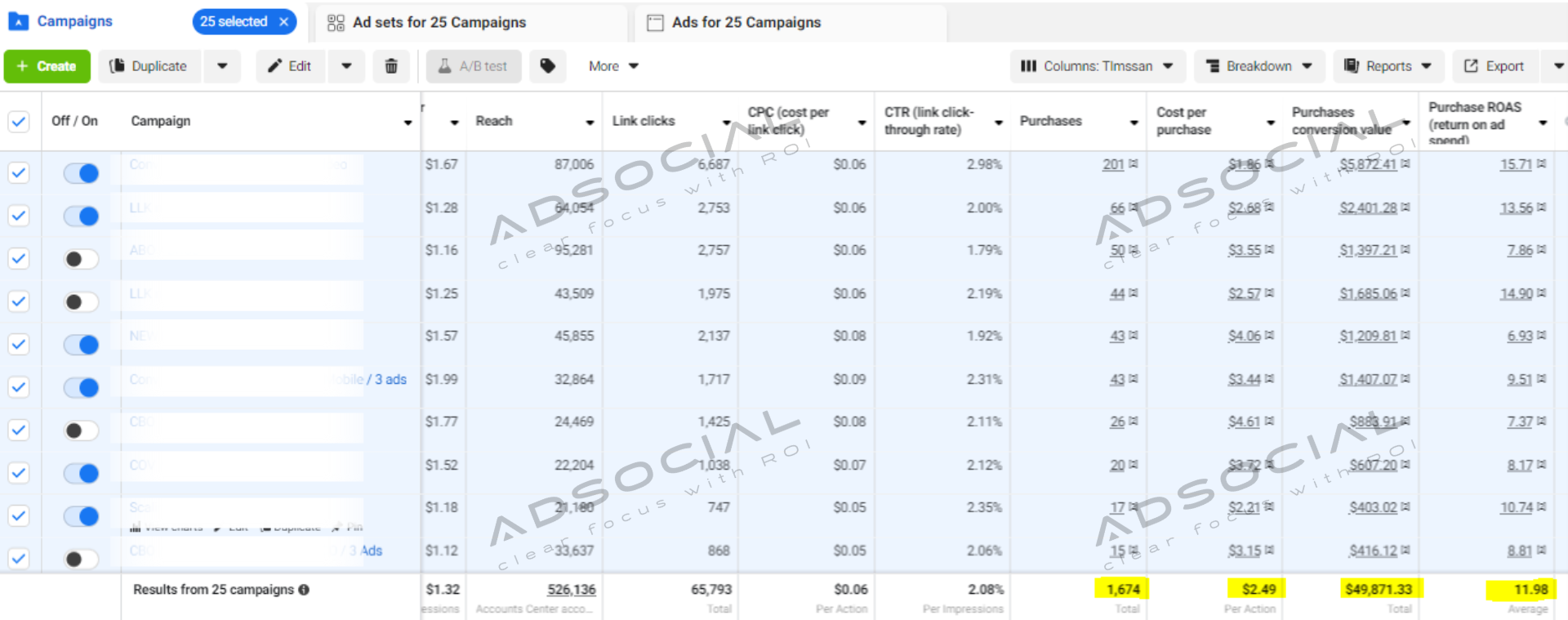This screenshot has height=620, width=1568.
Task: Click the A/B test flask button
Action: pyautogui.click(x=473, y=66)
